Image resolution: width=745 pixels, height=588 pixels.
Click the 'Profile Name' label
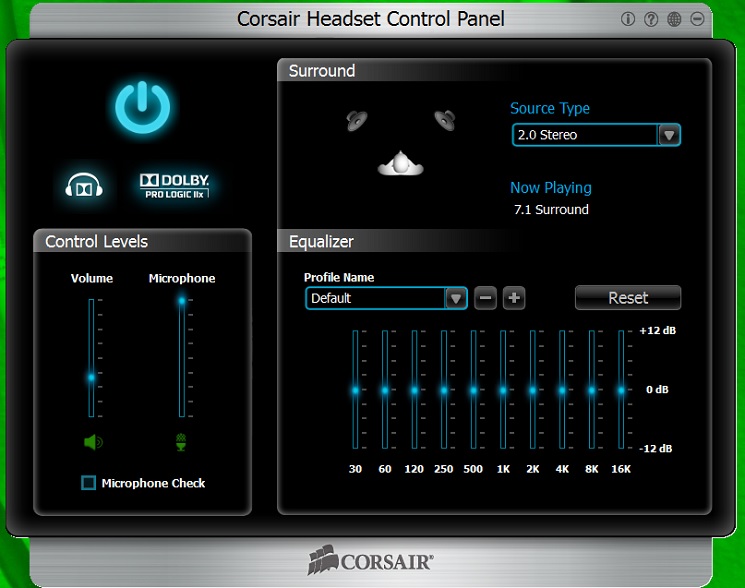[x=339, y=277]
